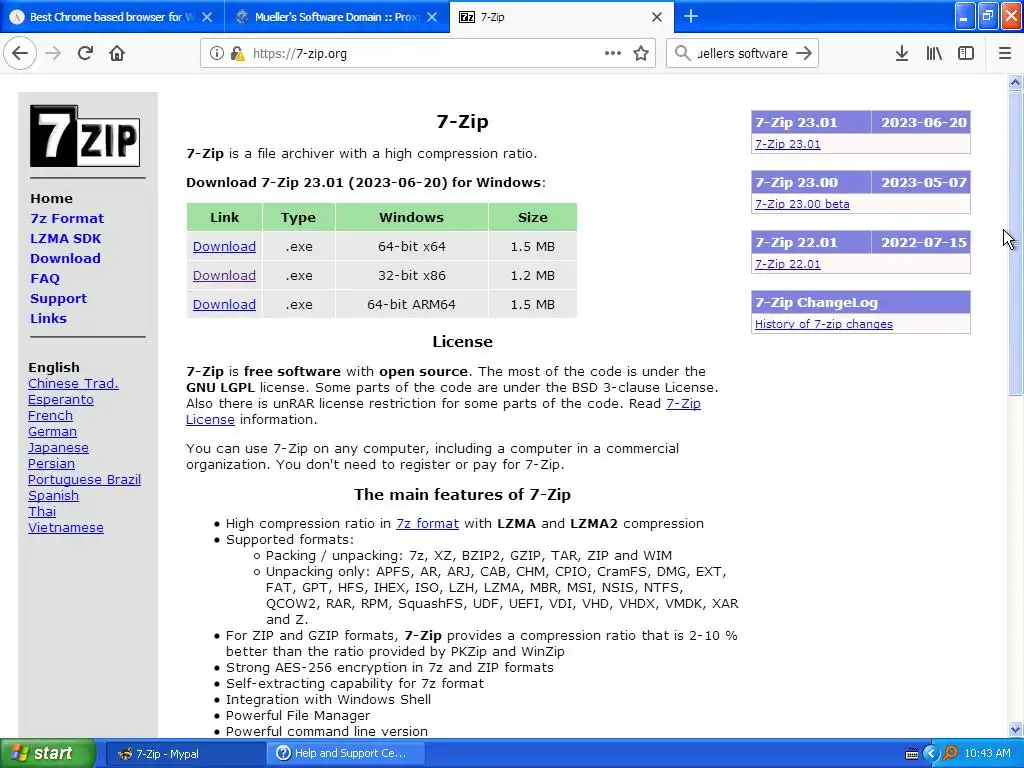Toggle the sidebar view icon
Viewport: 1024px width, 768px height.
point(966,54)
